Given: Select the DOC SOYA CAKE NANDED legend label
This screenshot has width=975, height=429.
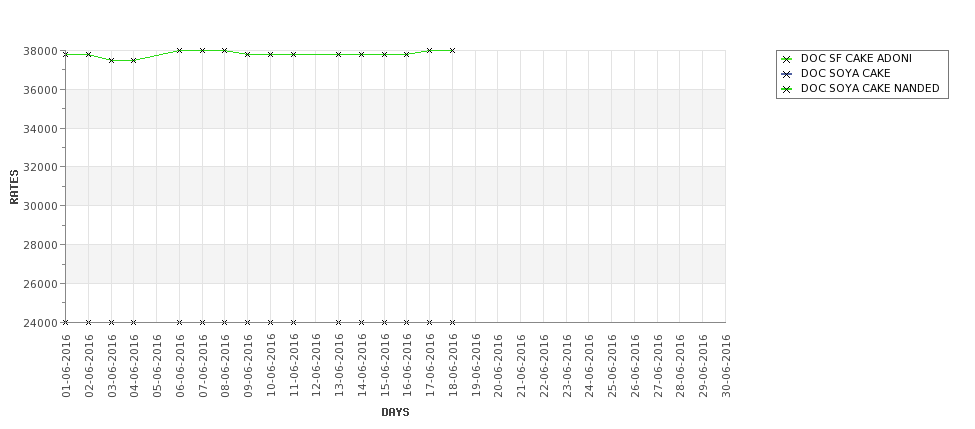Looking at the screenshot, I should [870, 89].
